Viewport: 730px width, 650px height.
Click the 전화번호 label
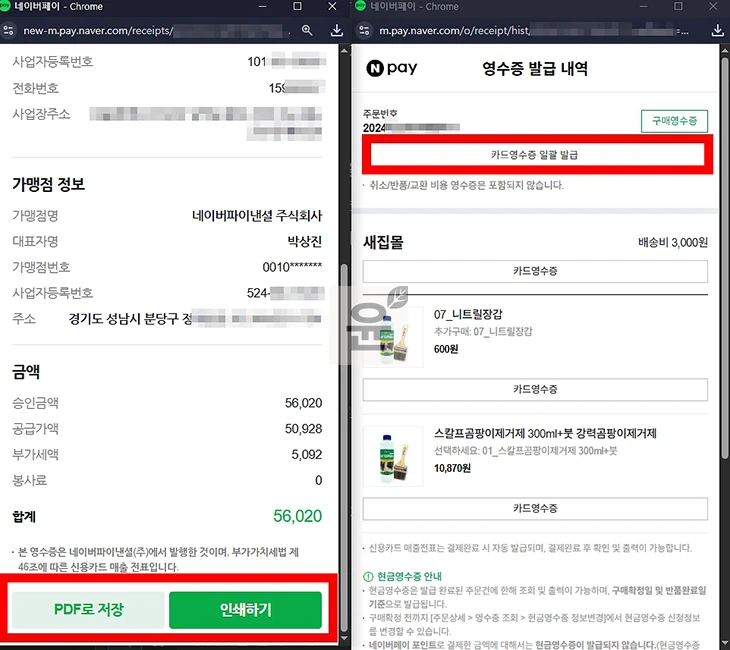35,88
